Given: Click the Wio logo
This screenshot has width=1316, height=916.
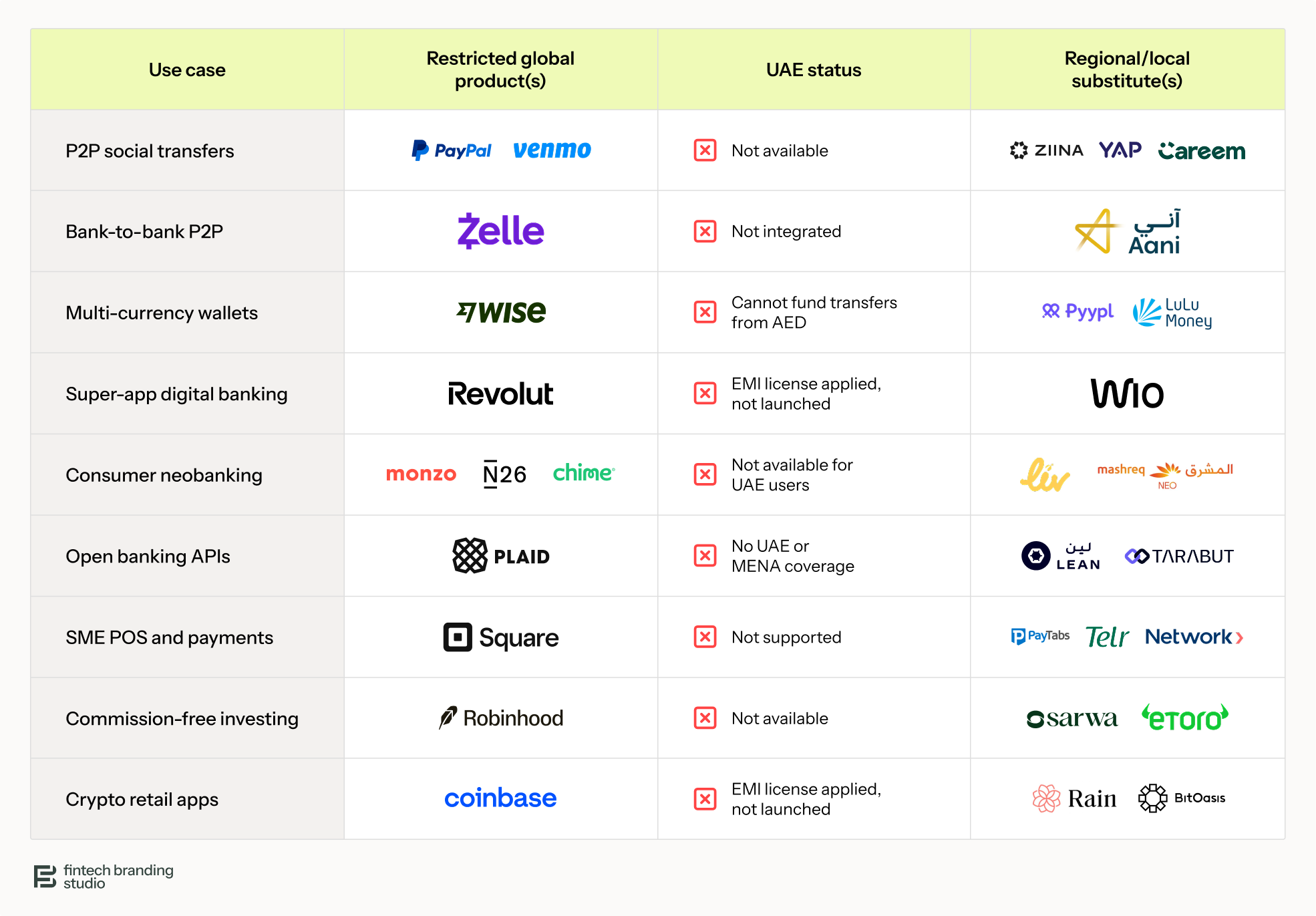Looking at the screenshot, I should [1128, 394].
